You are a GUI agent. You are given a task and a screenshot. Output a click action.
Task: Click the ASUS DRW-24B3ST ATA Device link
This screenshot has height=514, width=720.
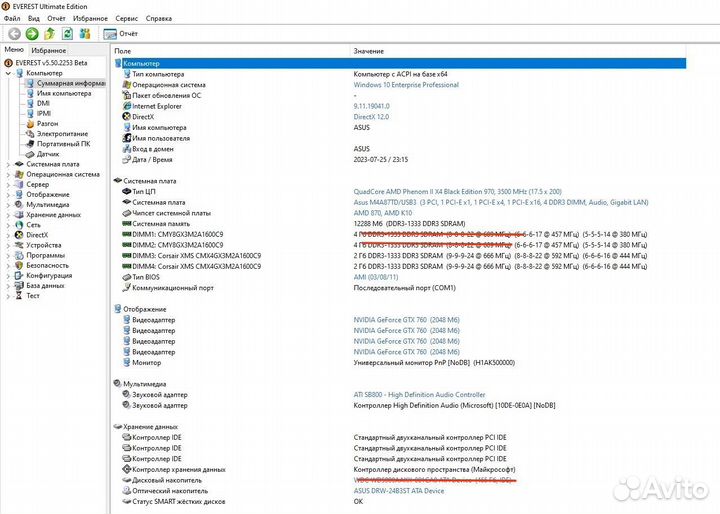click(x=399, y=491)
